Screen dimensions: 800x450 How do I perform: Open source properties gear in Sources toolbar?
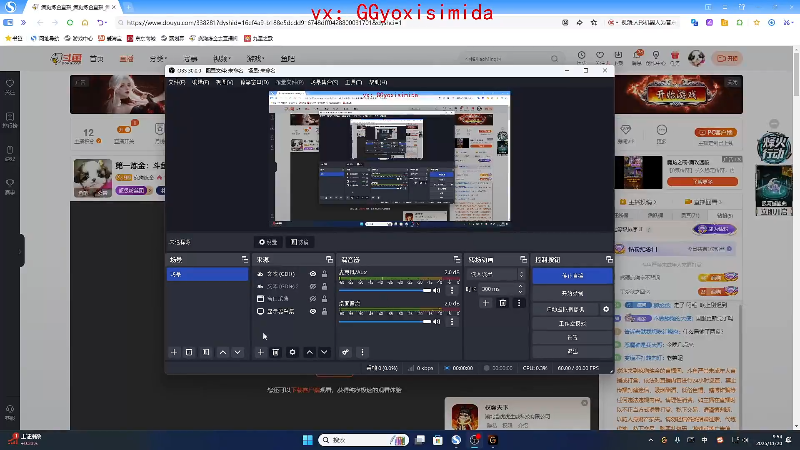[292, 352]
